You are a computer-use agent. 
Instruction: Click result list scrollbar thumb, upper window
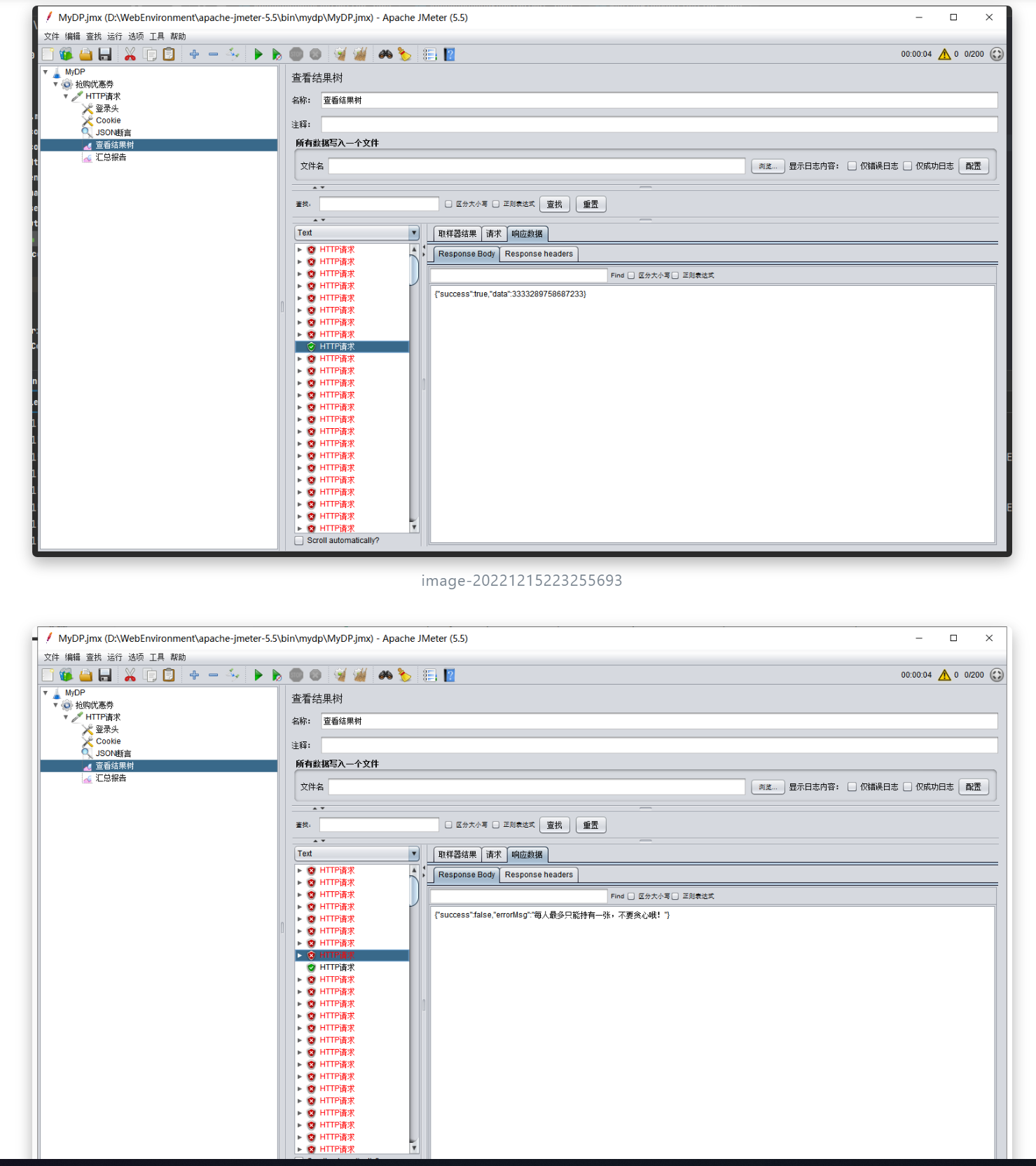[414, 270]
